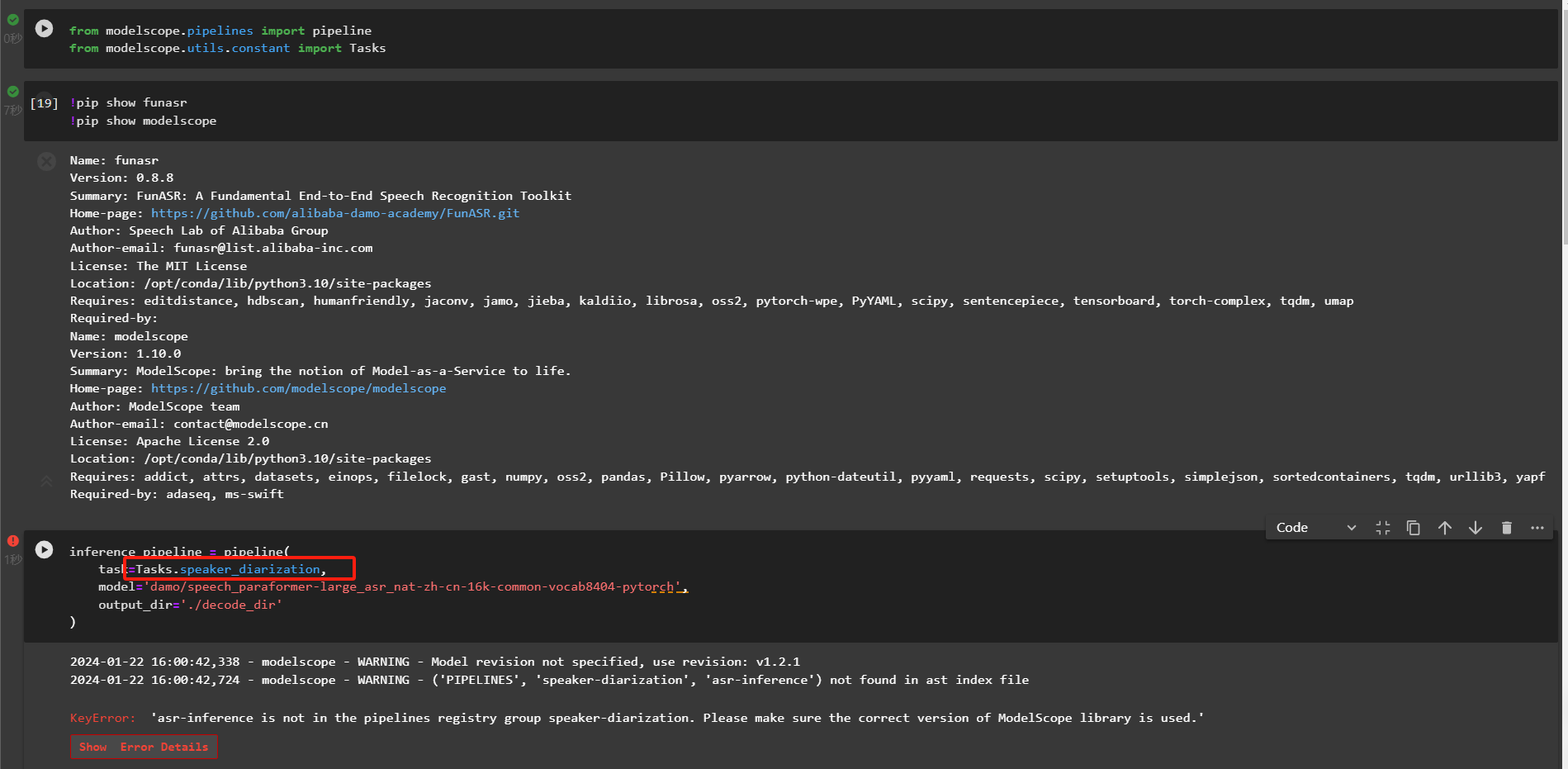Click 'License: Apache License 2.0' line
Screen dimensions: 1568x769
click(169, 441)
